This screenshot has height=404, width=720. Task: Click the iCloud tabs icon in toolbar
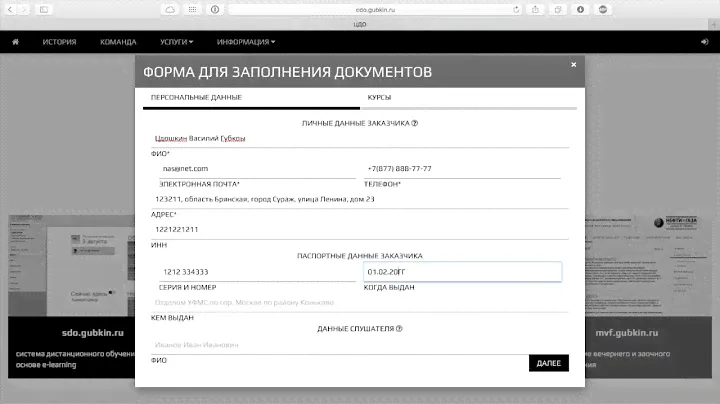click(169, 9)
